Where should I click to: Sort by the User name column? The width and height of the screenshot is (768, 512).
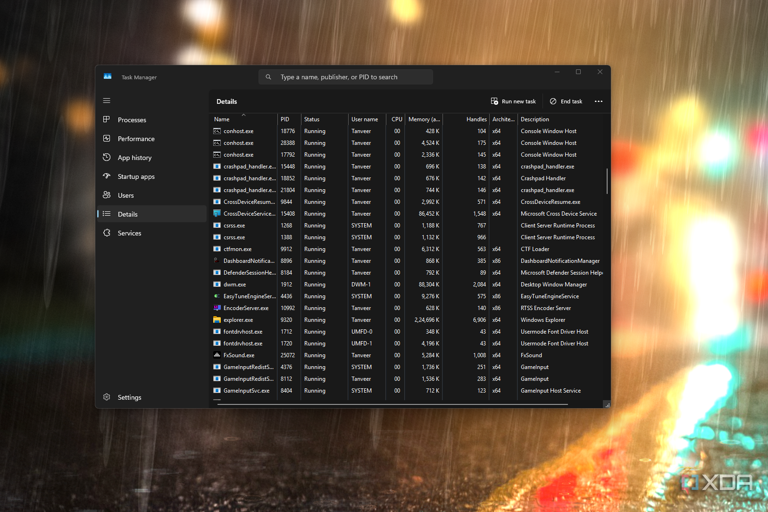coord(366,119)
